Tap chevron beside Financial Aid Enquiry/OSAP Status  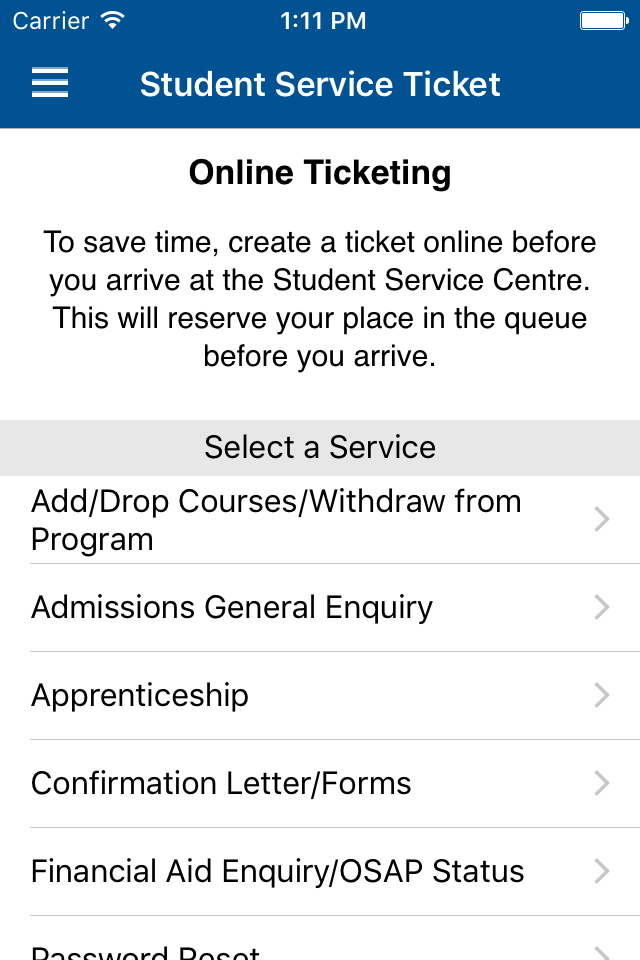tap(602, 871)
